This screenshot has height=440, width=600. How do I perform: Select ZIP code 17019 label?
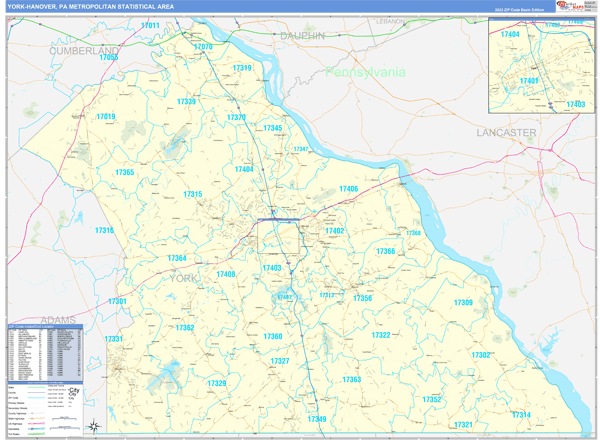[x=106, y=117]
